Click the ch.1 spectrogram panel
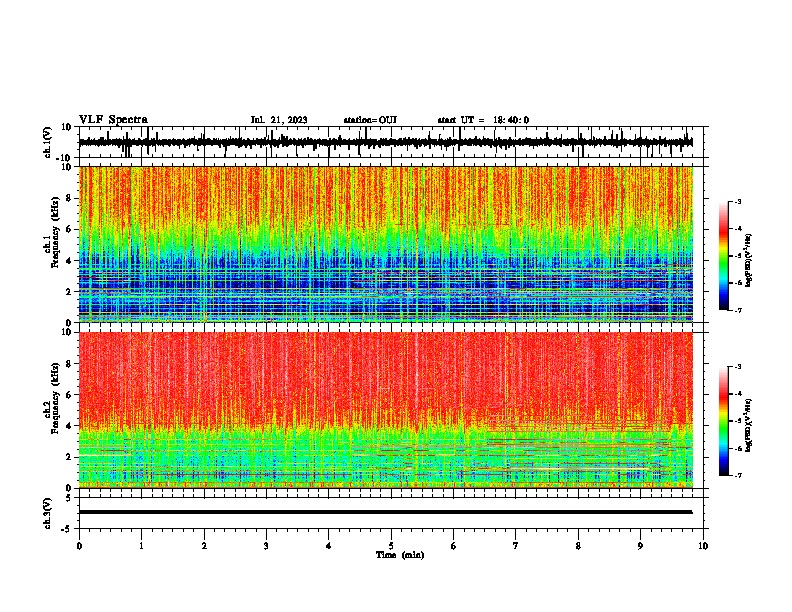 pos(386,244)
